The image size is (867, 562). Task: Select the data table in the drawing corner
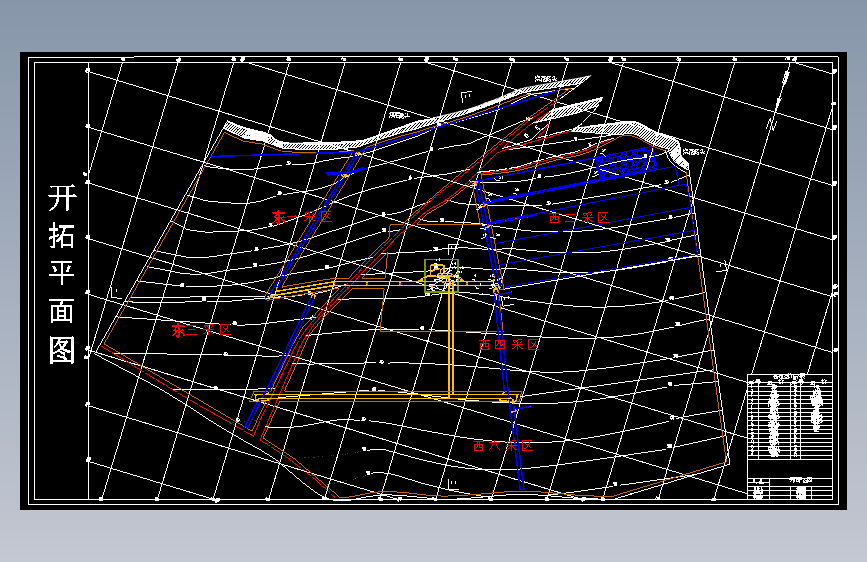(x=790, y=417)
